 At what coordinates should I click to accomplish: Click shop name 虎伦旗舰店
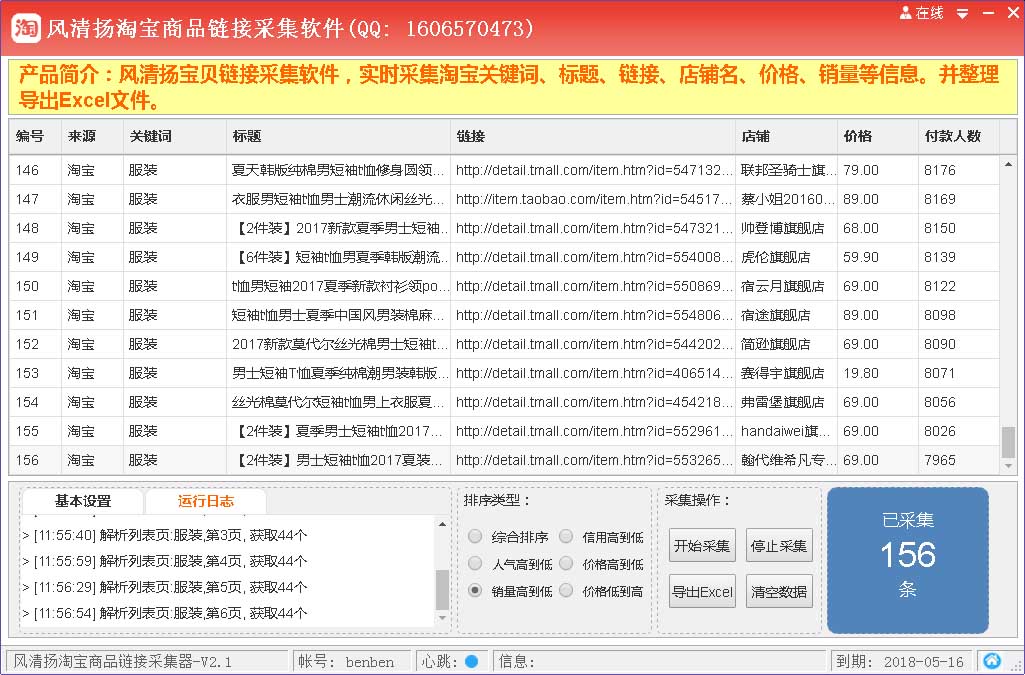click(775, 257)
